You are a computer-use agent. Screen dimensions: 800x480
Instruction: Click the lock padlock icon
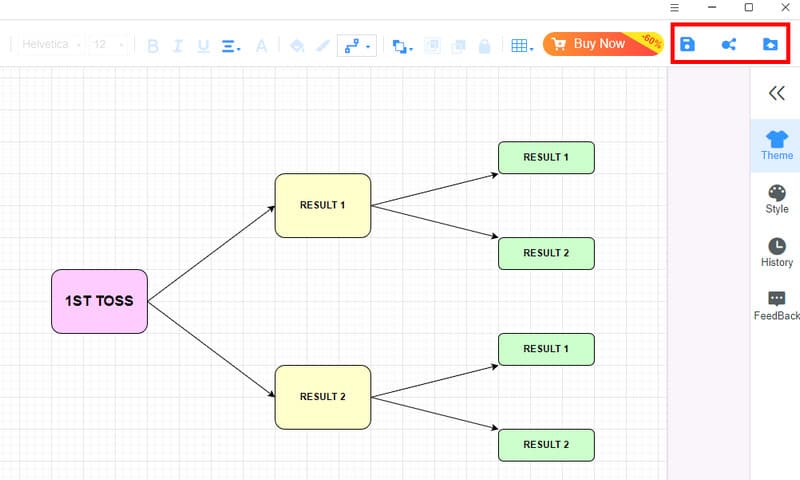(484, 46)
